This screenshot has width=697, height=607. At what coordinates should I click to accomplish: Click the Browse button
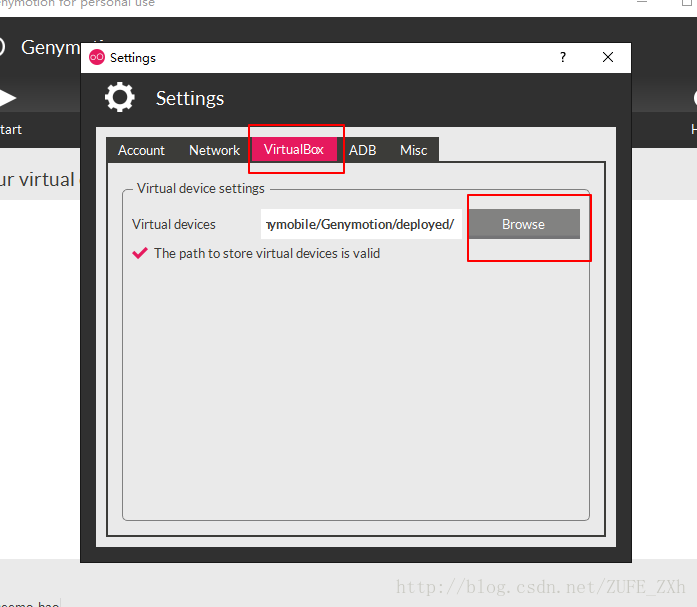pos(524,224)
